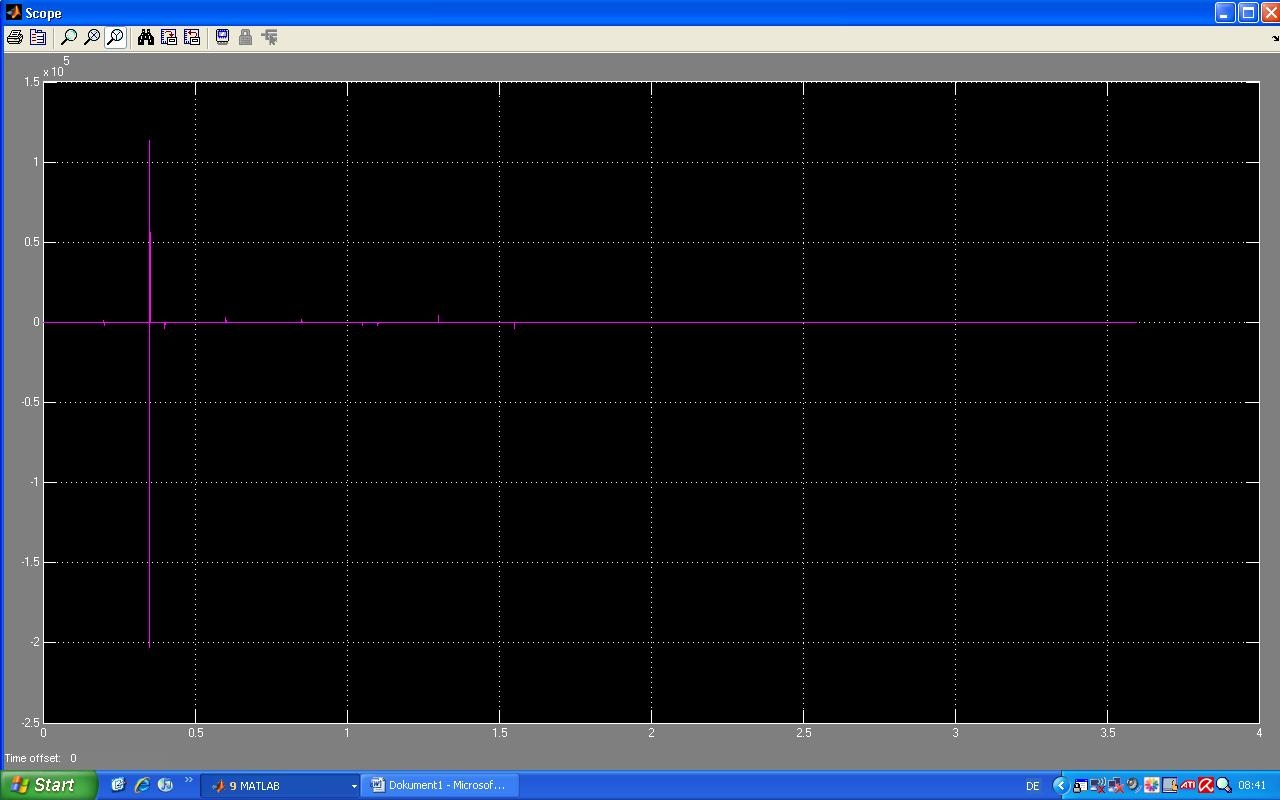Click the lock axes selection icon

tap(245, 37)
